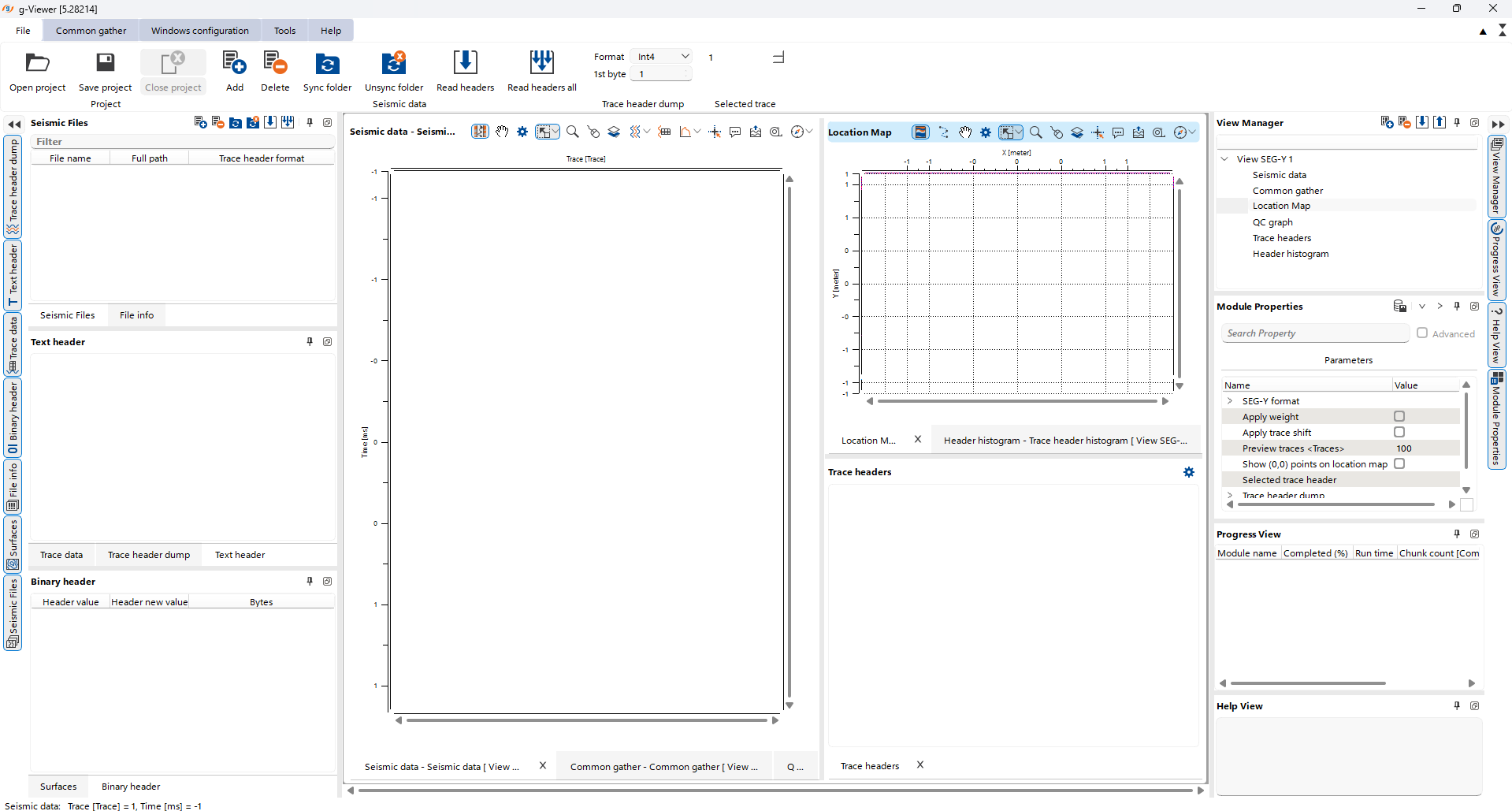The image size is (1512, 811).
Task: Click the Seismic data horizontal scrollbar
Action: (x=586, y=720)
